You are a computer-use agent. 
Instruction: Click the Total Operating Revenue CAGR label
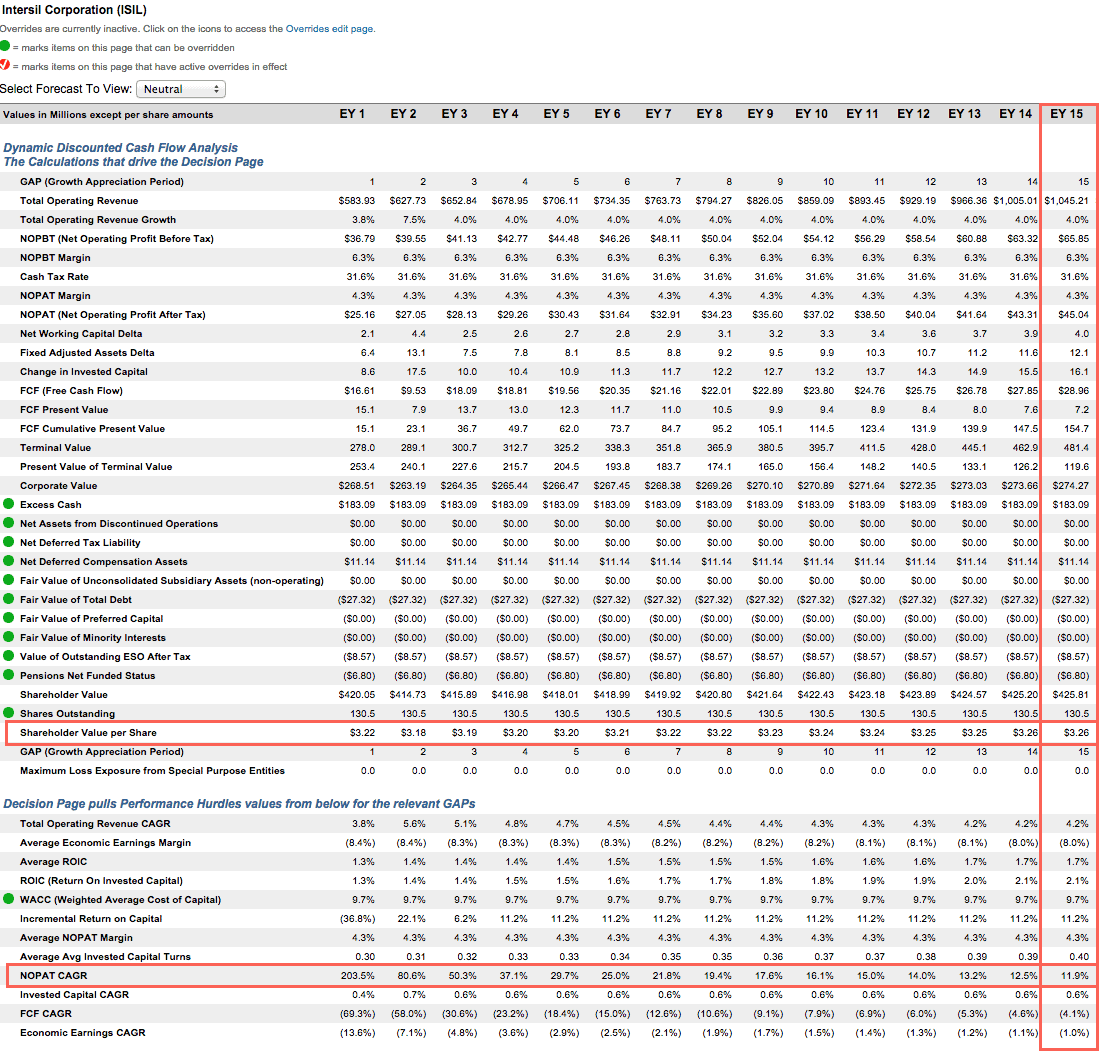click(95, 823)
